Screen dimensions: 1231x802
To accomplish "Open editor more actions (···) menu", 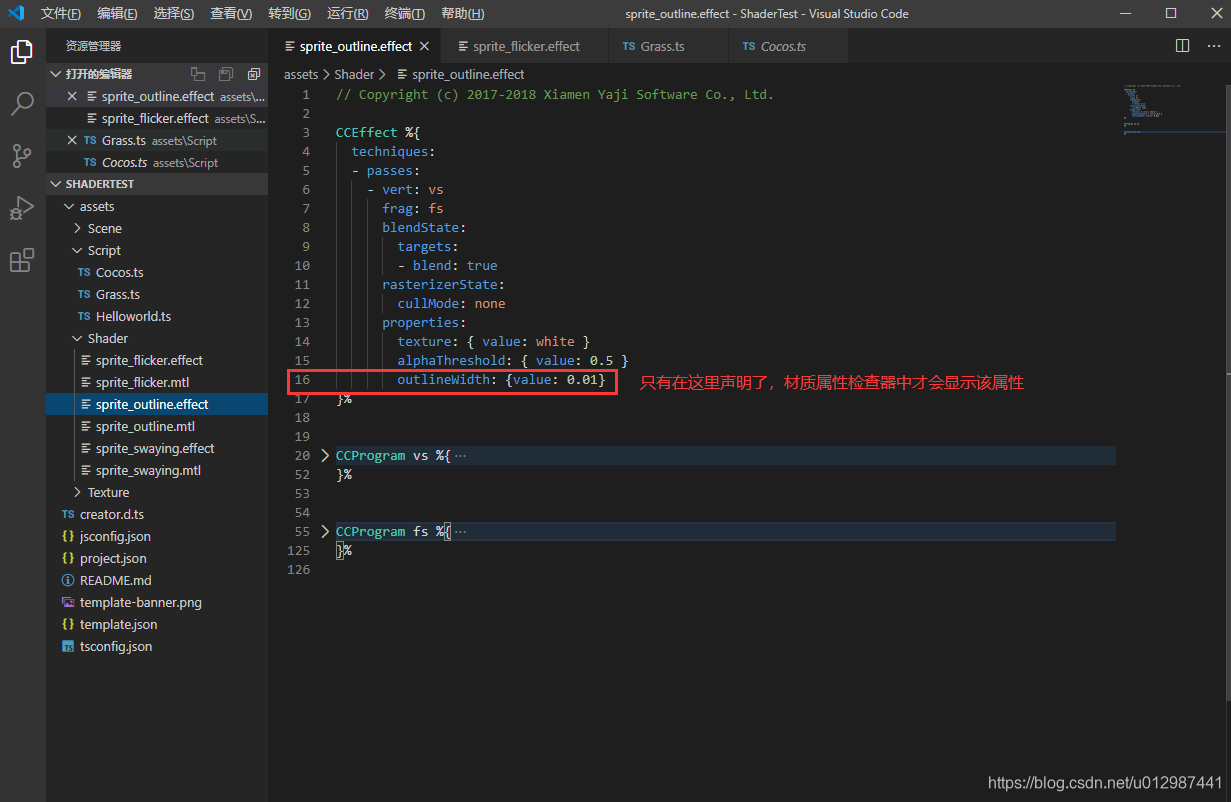I will (x=1213, y=45).
